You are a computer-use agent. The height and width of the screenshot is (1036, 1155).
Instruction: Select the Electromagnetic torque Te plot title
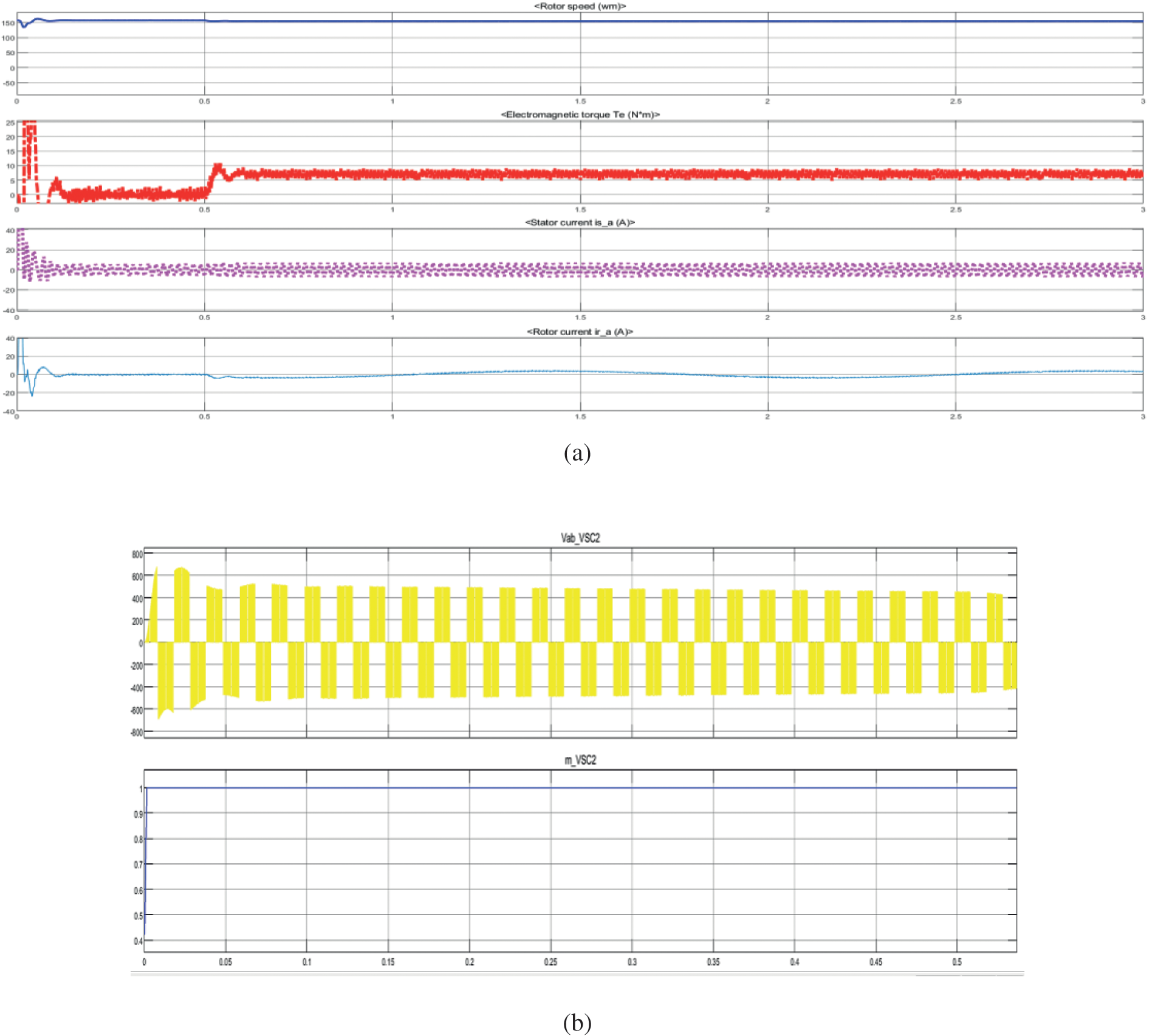[x=580, y=115]
